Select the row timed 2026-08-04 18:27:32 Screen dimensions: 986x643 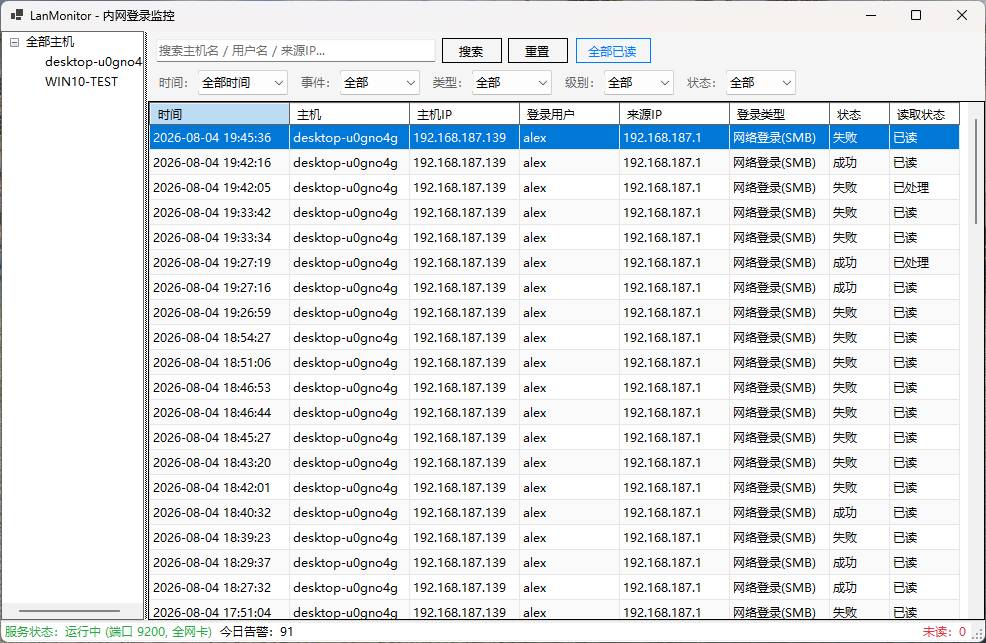point(555,588)
